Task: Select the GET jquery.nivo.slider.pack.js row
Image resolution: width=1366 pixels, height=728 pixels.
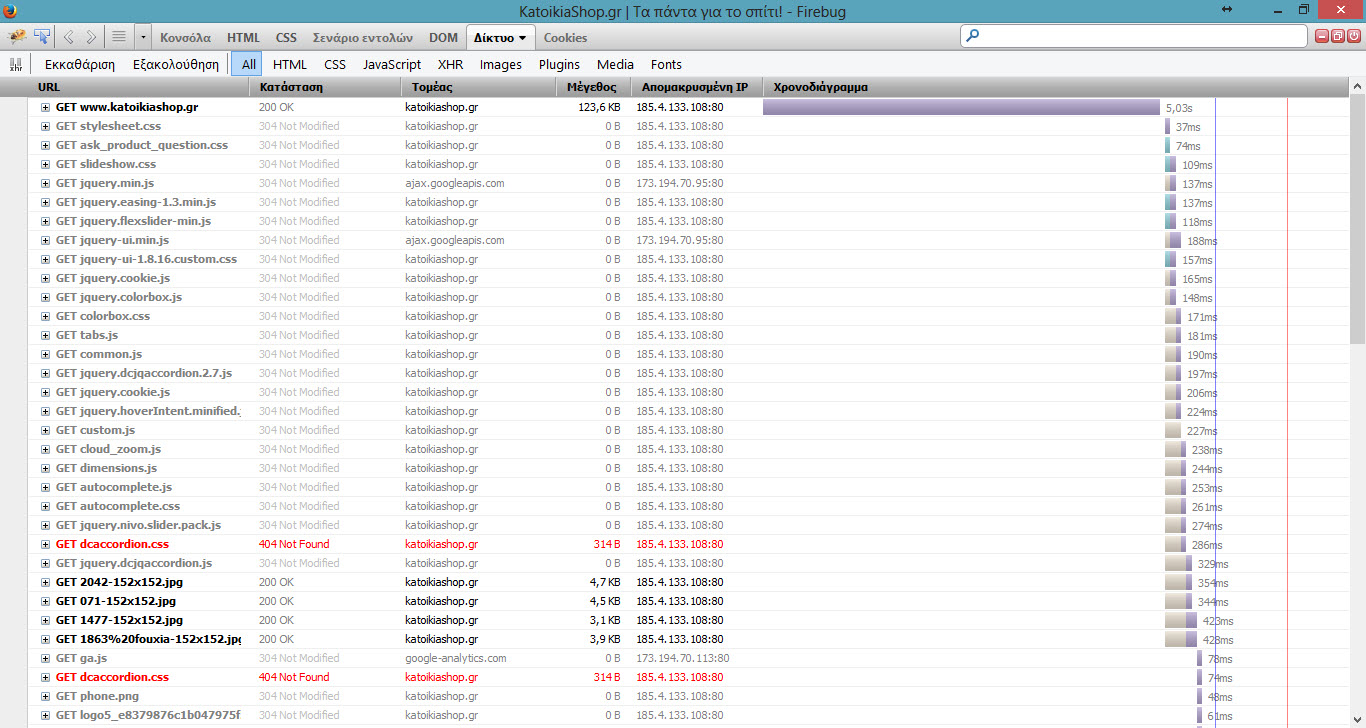Action: pos(689,525)
